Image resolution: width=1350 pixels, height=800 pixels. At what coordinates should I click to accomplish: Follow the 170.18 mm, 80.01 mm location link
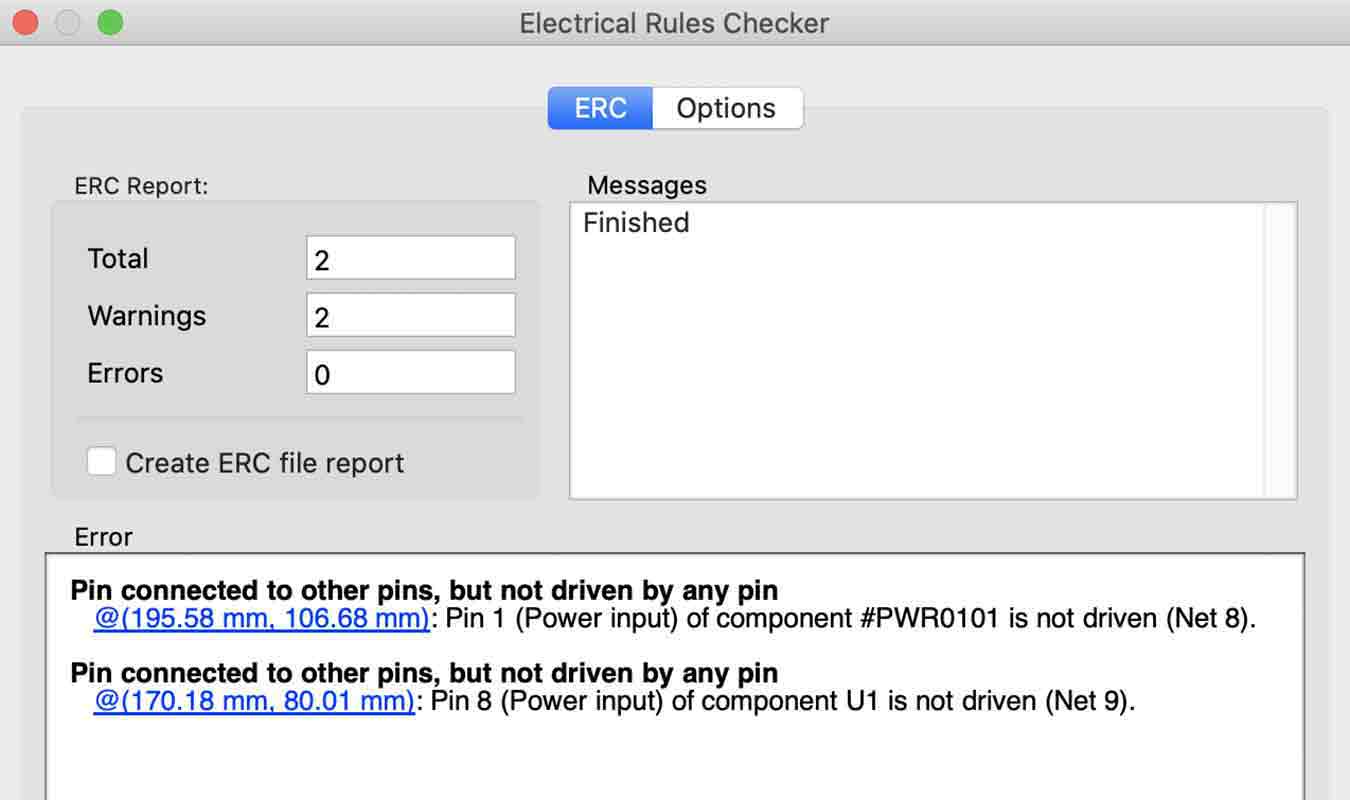tap(254, 701)
